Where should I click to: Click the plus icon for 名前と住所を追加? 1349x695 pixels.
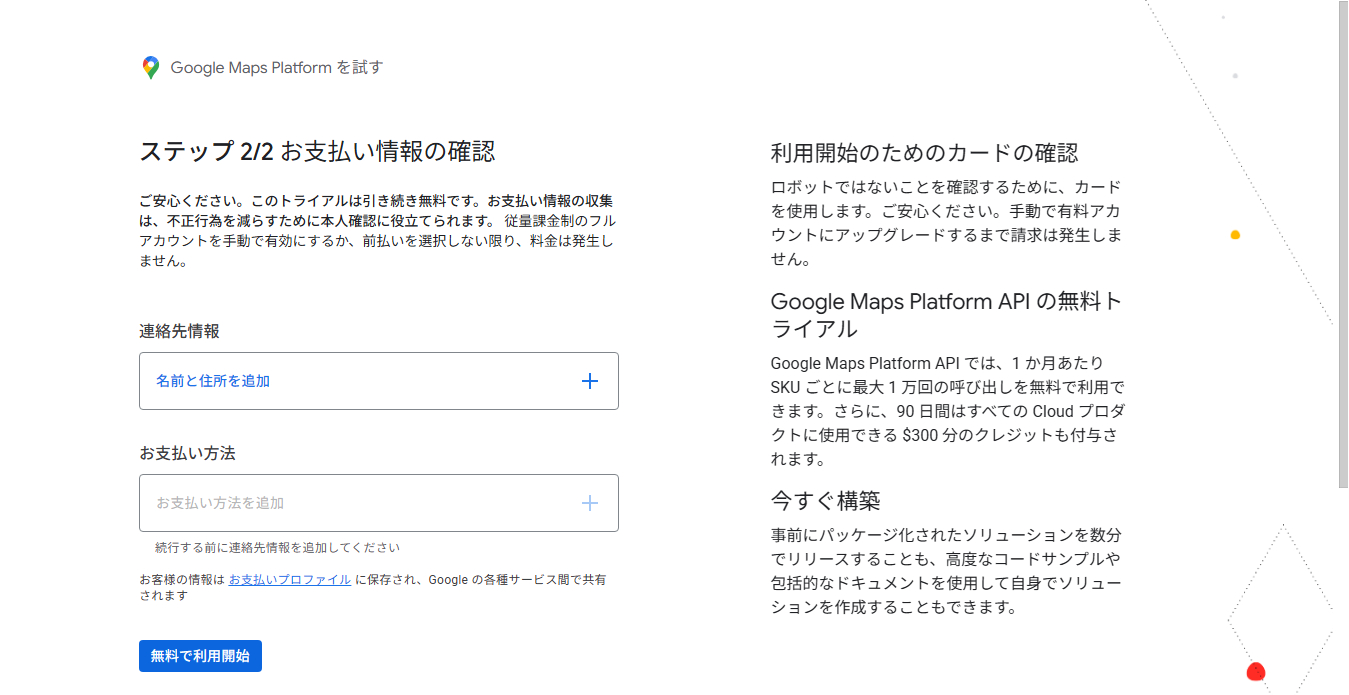point(590,381)
